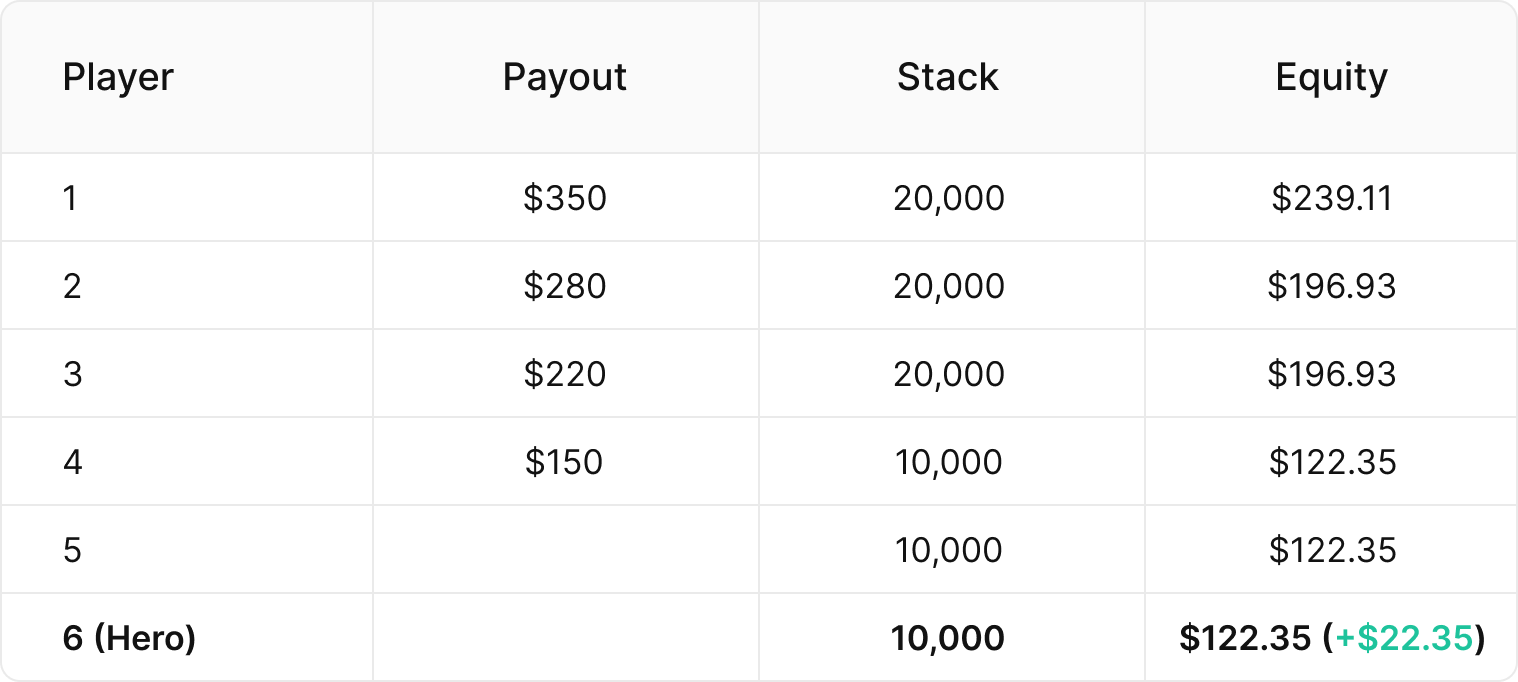Click player 1's 20,000 stack cell
Screen dimensions: 1518x682
tap(949, 198)
